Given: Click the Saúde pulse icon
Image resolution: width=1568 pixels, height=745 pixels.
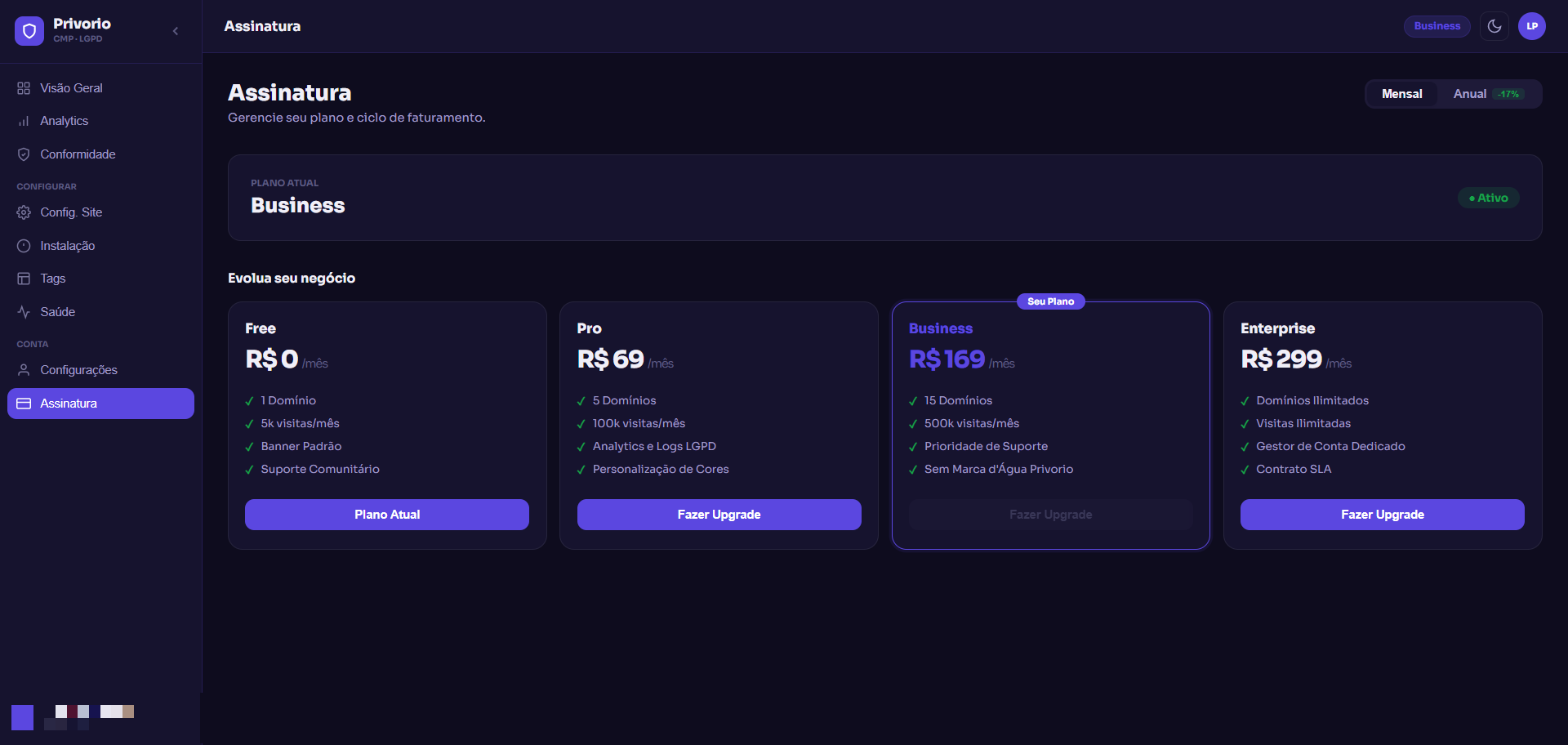Looking at the screenshot, I should [24, 312].
